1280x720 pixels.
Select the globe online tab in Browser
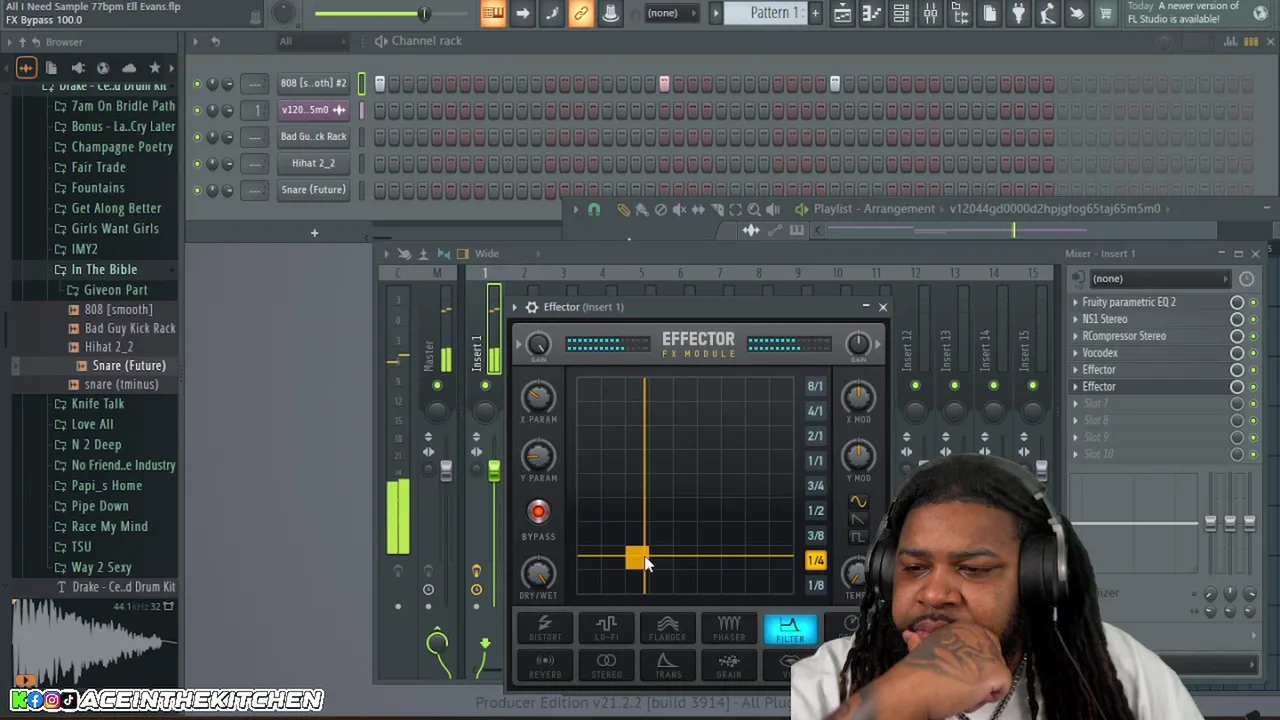[103, 68]
